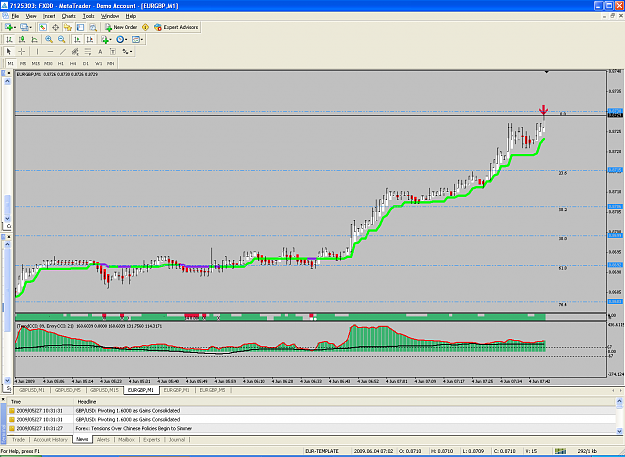Select the crosshair tool
625x457 pixels.
tap(22, 51)
